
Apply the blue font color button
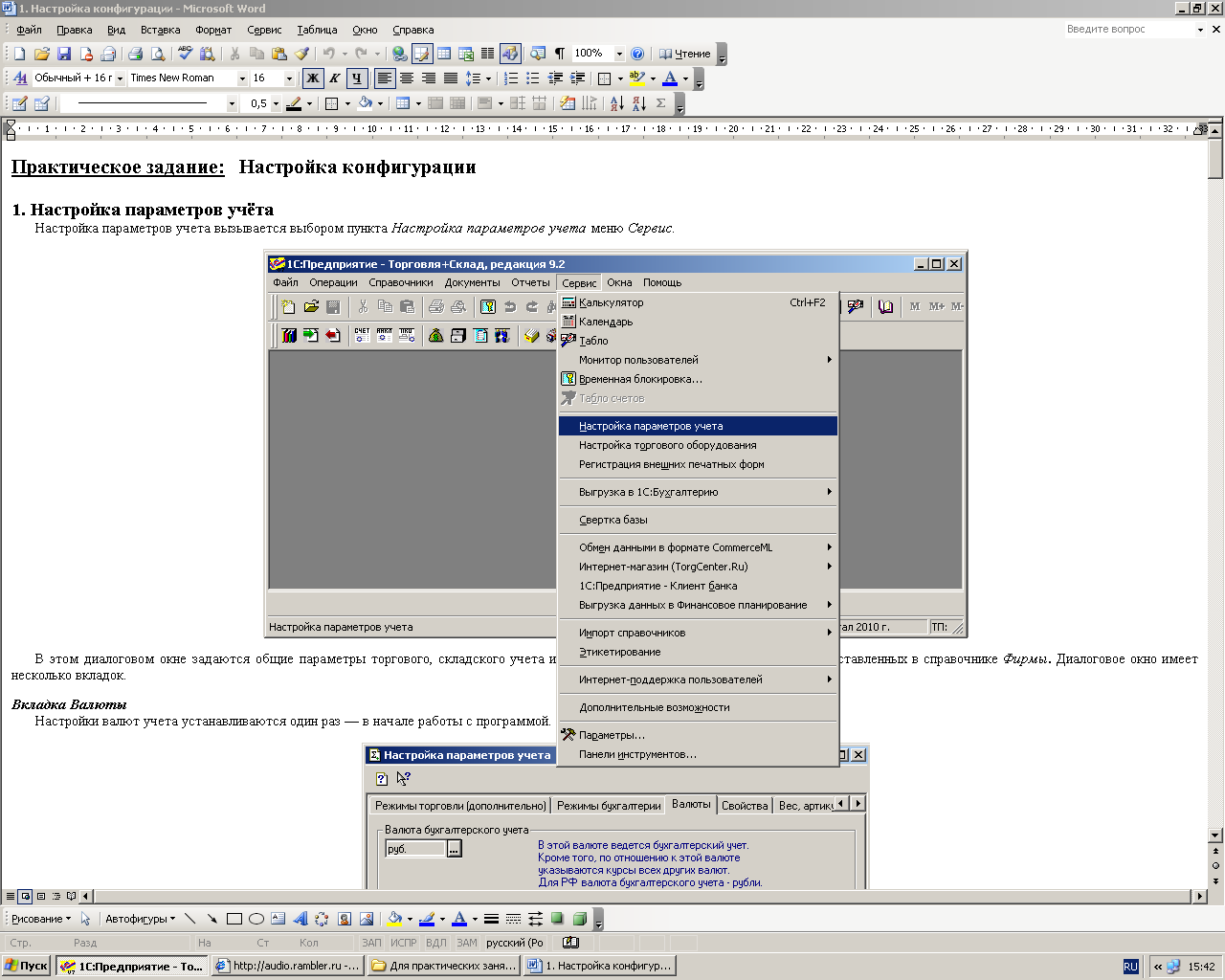670,78
